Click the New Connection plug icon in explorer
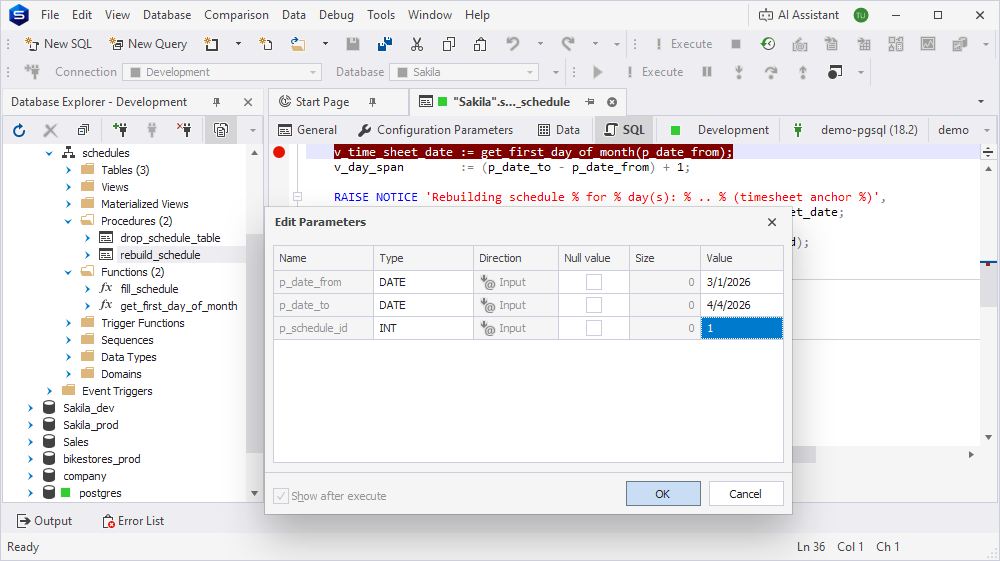 120,130
